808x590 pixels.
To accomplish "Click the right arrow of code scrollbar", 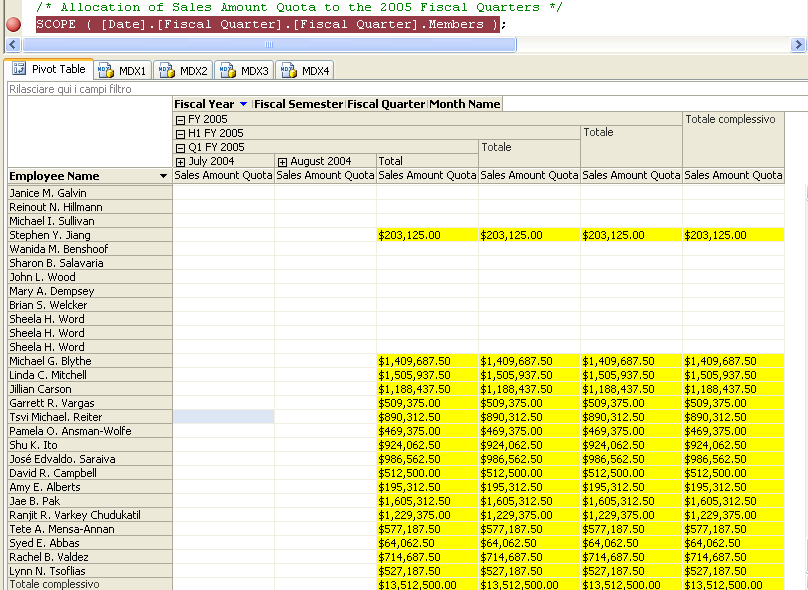I will [798, 44].
